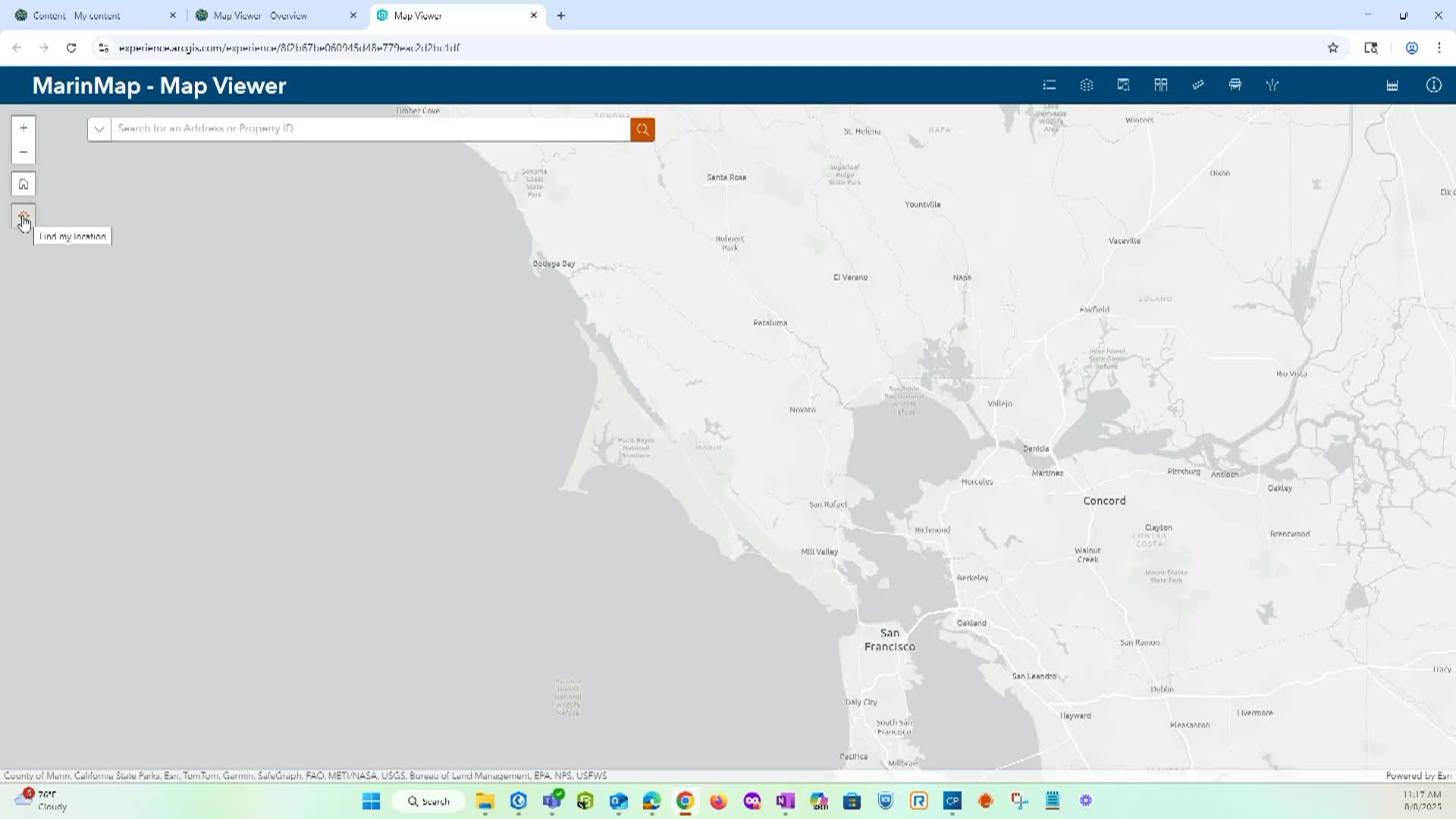1456x819 pixels.
Task: Run the address search
Action: (642, 129)
